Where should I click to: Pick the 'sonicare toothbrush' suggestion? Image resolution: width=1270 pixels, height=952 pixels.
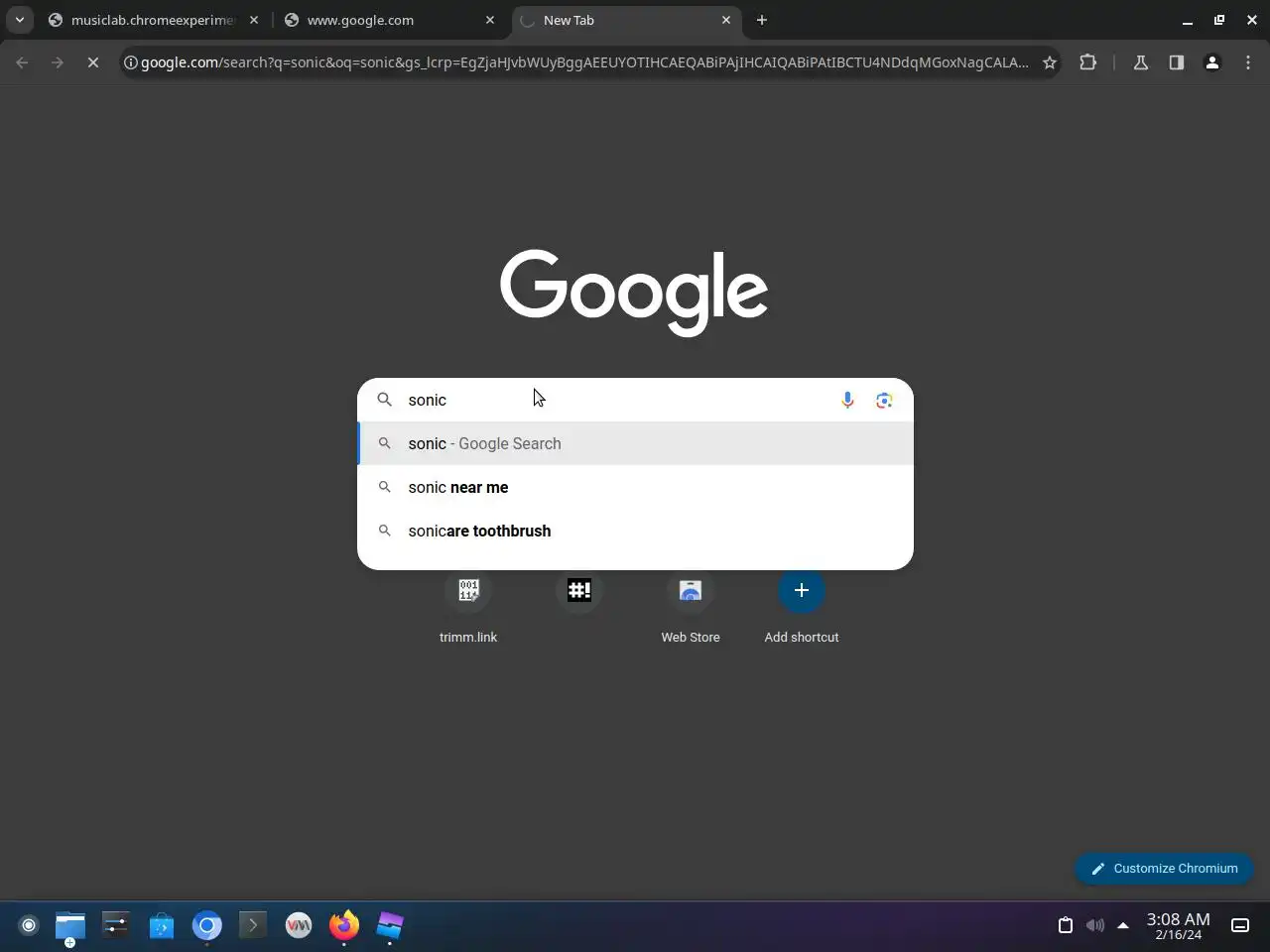click(635, 531)
